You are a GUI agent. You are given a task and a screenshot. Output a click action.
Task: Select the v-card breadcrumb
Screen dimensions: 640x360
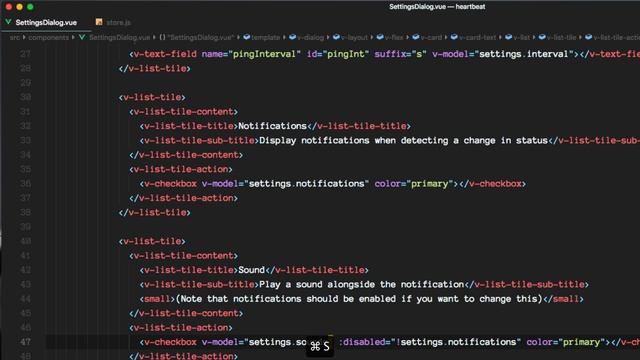431,38
